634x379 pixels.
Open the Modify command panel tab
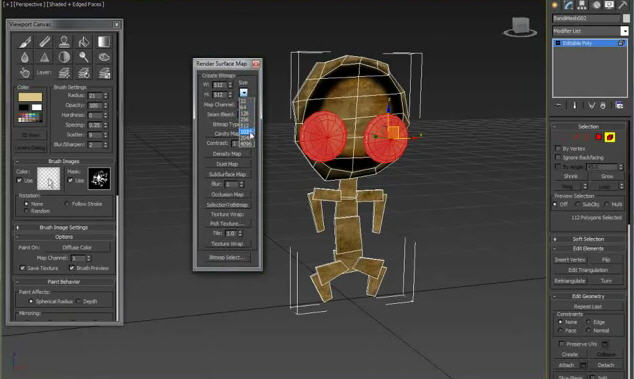tap(568, 5)
